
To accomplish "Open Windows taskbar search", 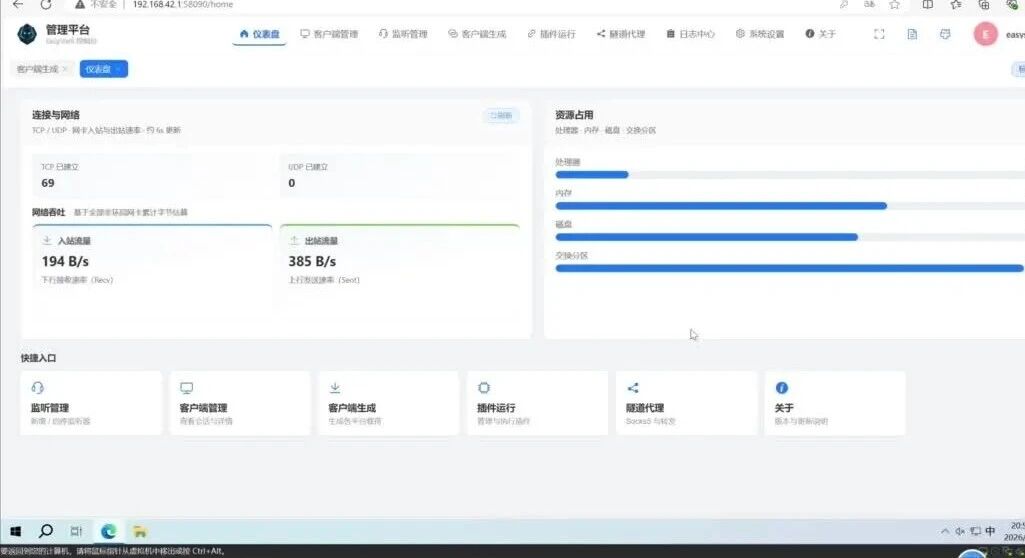I will 46,531.
